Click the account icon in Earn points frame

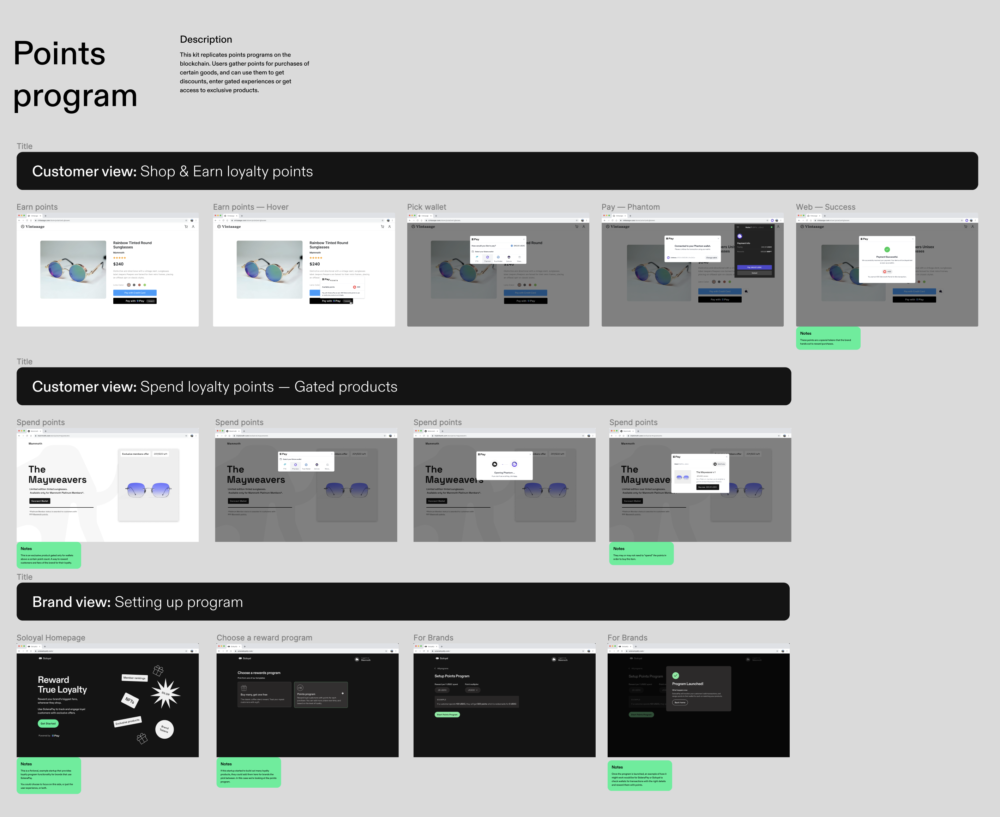tap(193, 226)
